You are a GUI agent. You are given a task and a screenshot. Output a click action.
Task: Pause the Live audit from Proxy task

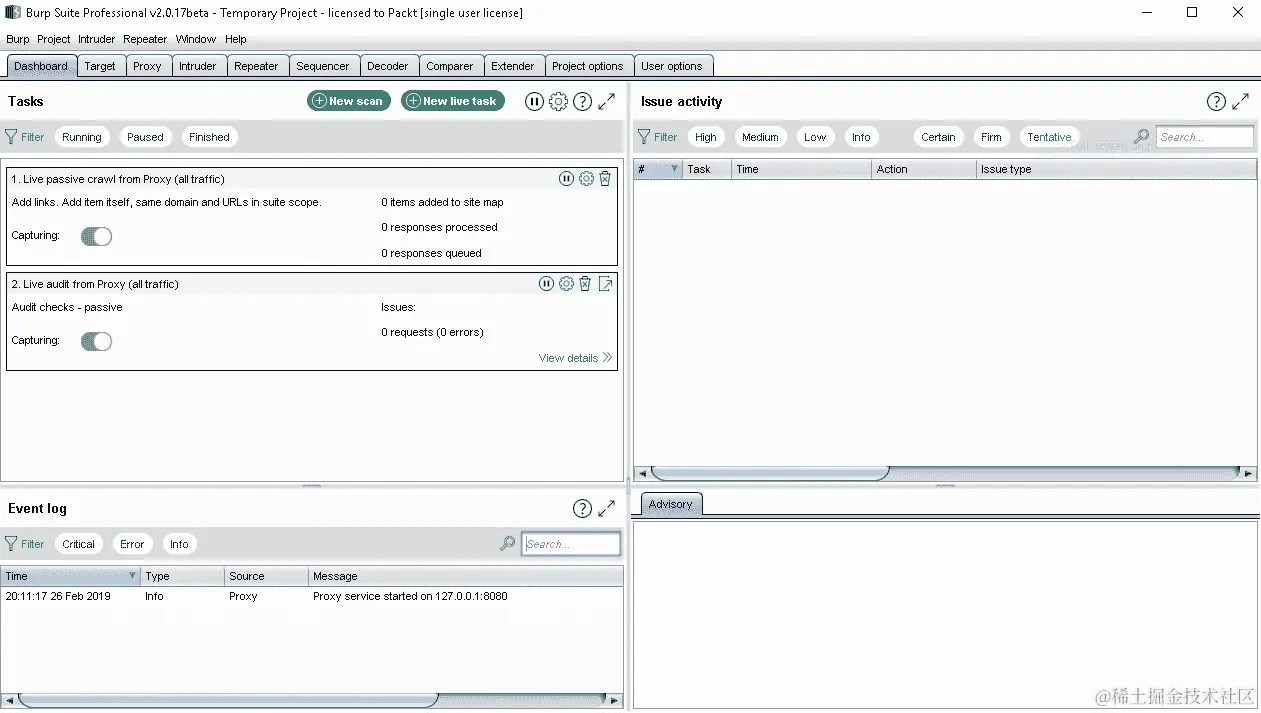(x=546, y=284)
